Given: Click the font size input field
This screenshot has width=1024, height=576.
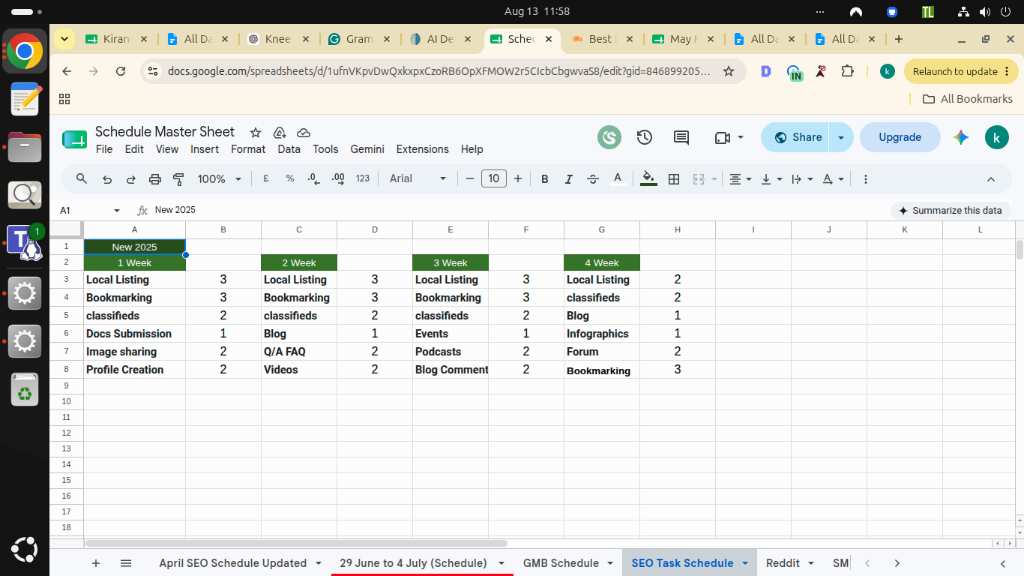Looking at the screenshot, I should click(494, 178).
